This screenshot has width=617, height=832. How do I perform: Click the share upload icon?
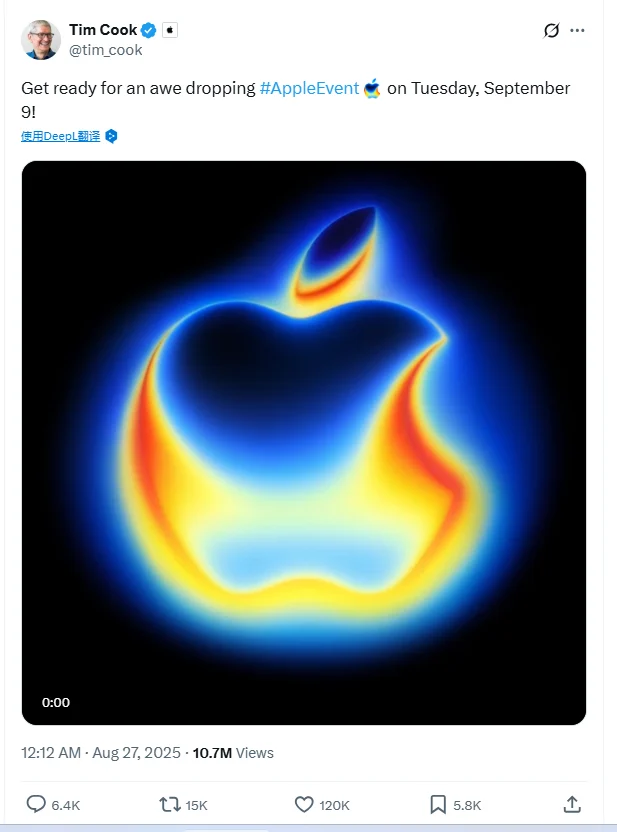tap(572, 804)
